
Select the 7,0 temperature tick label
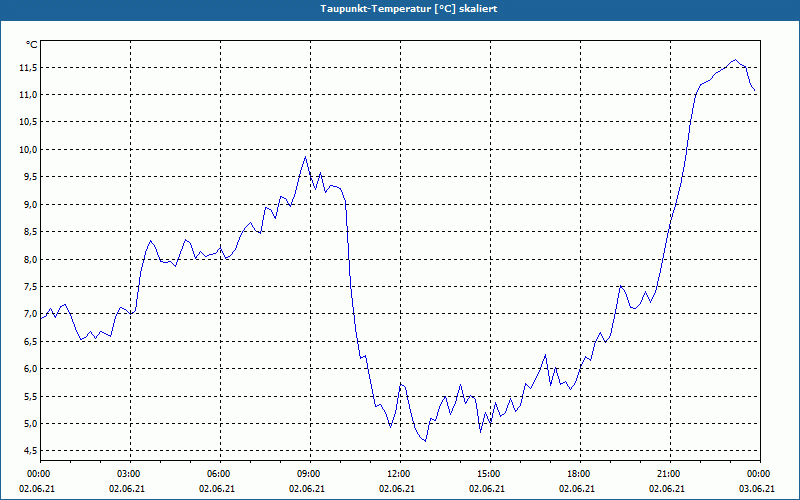[x=31, y=314]
